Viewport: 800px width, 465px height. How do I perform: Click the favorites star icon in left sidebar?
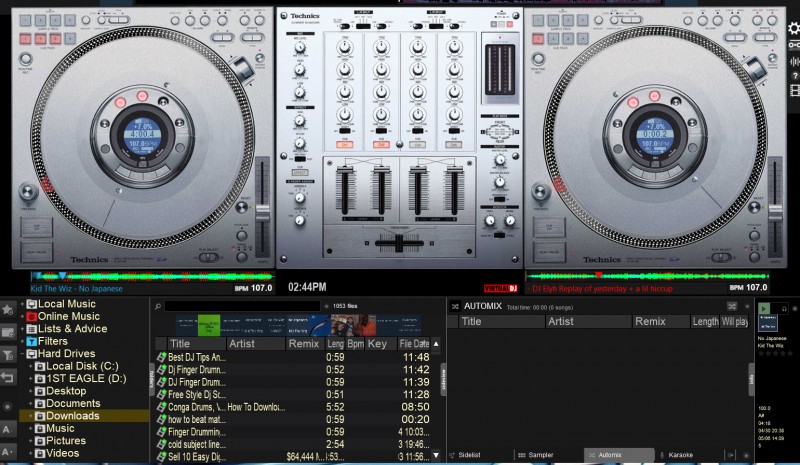tap(8, 309)
